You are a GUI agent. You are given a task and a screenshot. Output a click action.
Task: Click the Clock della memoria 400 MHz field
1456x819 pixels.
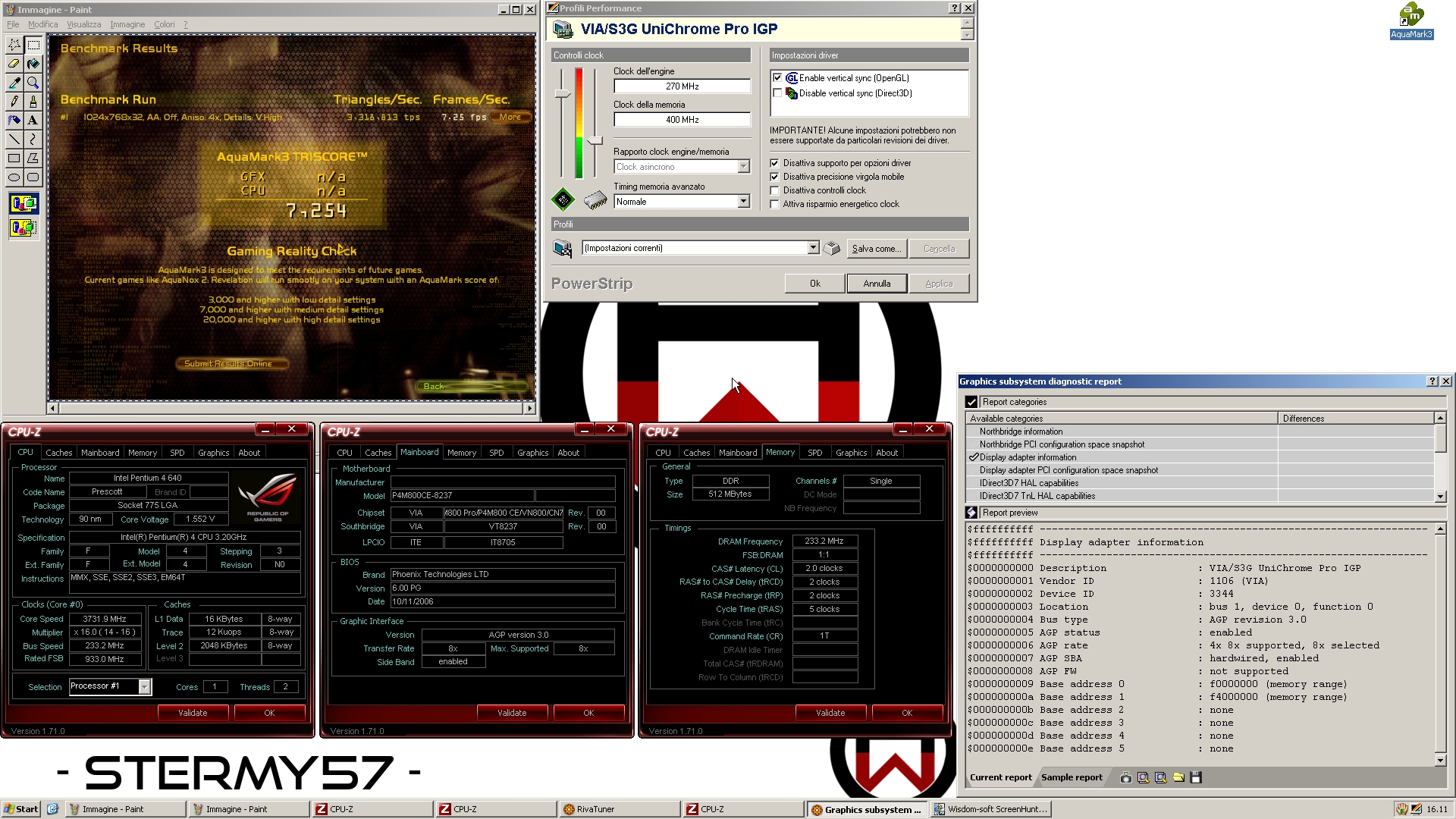tap(682, 120)
